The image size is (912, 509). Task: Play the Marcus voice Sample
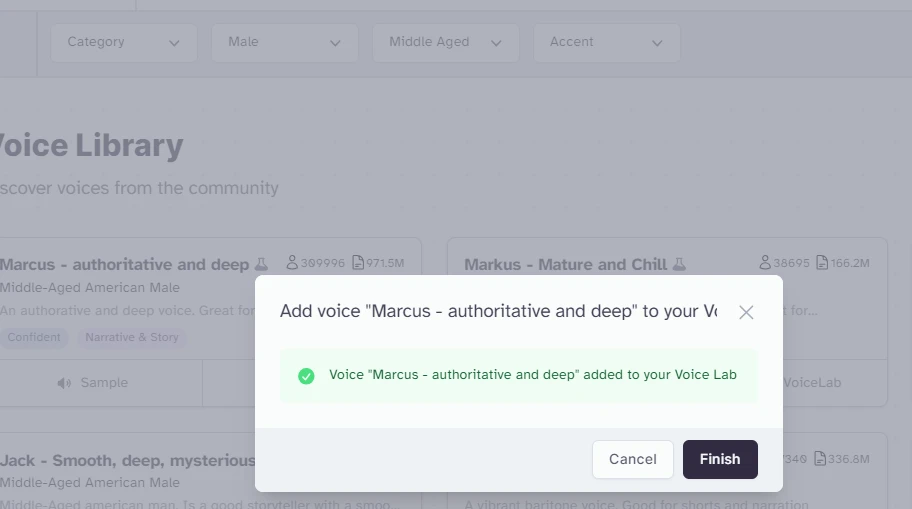click(x=93, y=383)
